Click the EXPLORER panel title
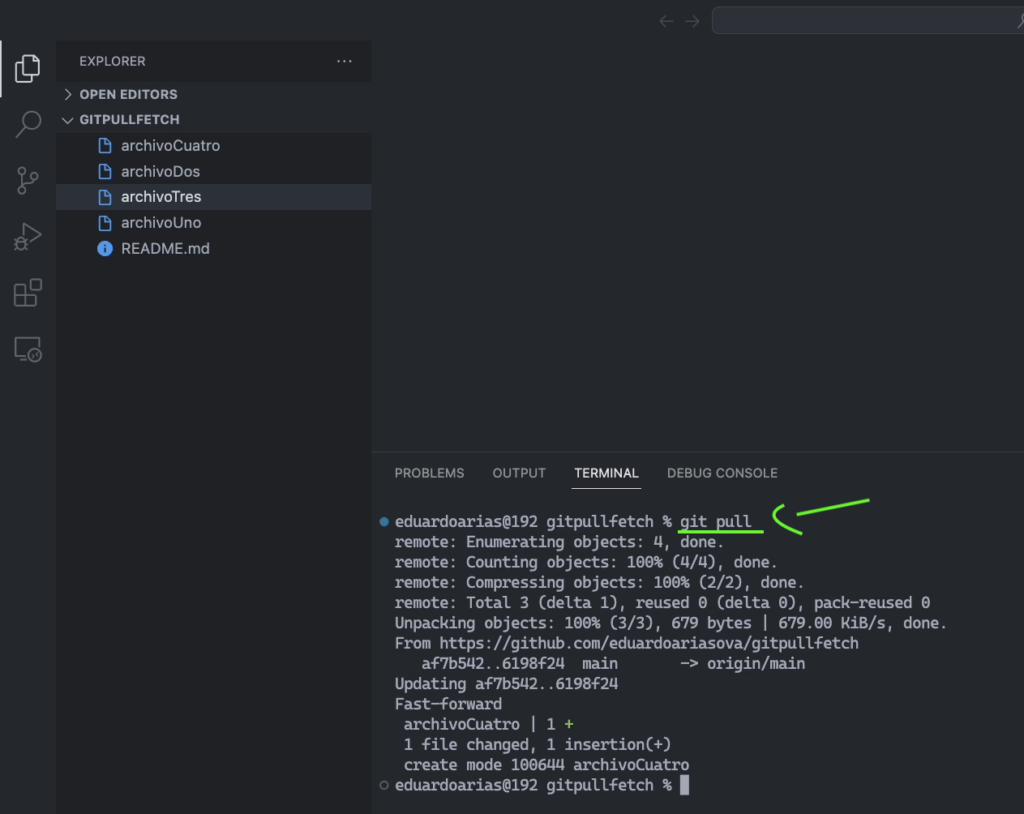This screenshot has height=814, width=1024. [x=112, y=61]
